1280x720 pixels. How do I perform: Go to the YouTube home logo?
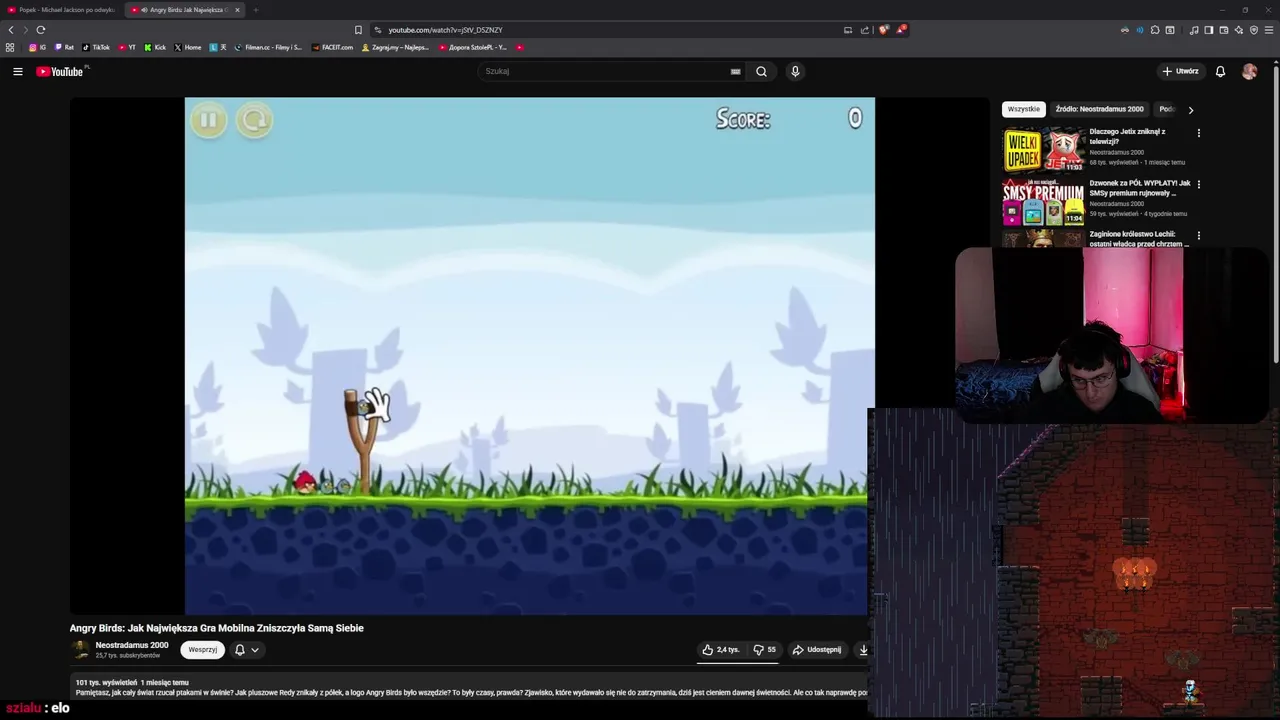[x=61, y=71]
